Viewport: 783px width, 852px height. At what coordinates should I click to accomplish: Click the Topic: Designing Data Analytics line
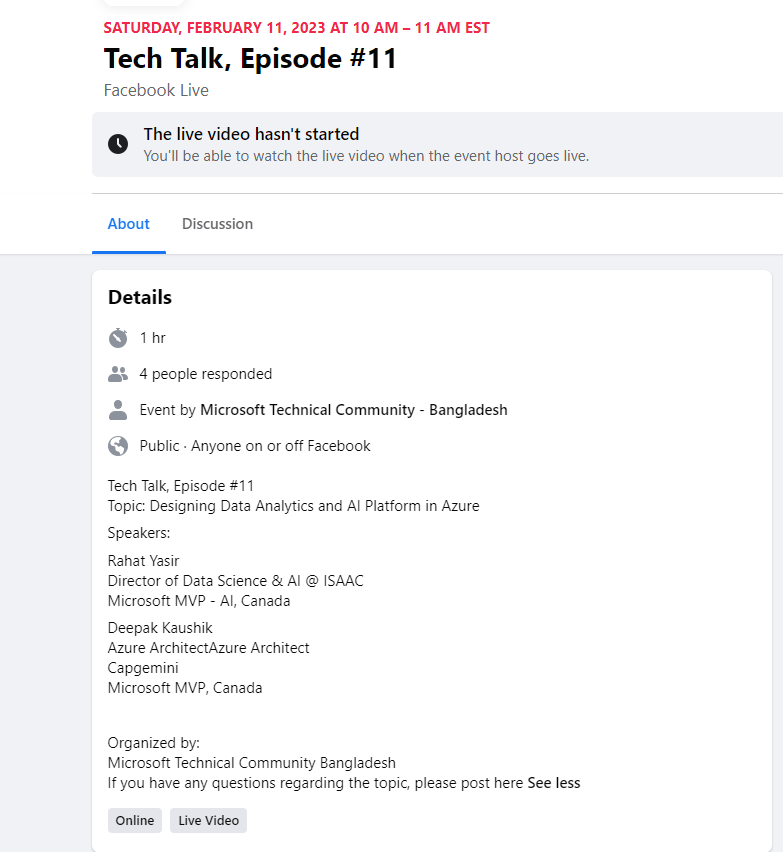293,506
